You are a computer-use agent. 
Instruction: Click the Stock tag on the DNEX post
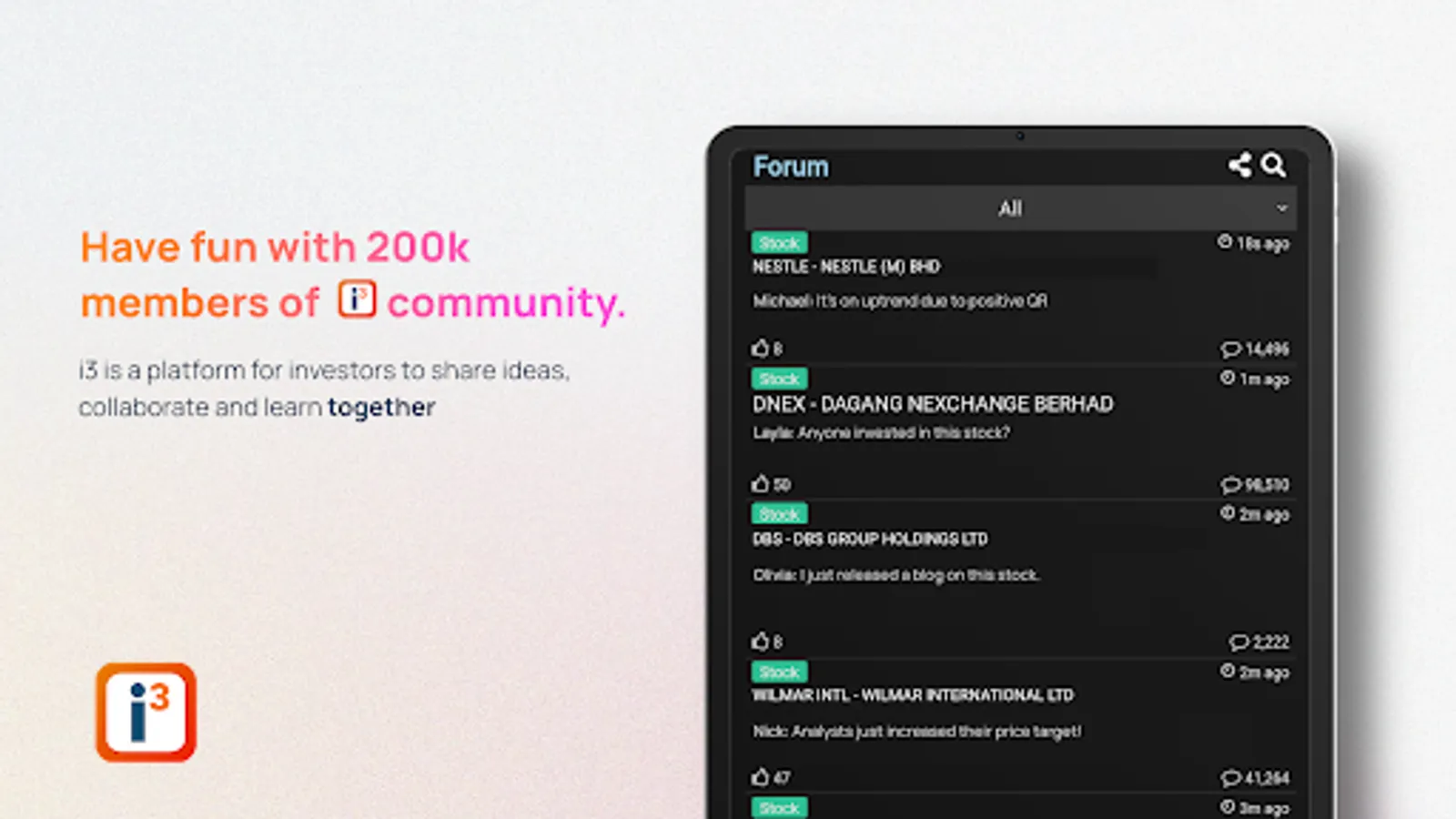(779, 379)
